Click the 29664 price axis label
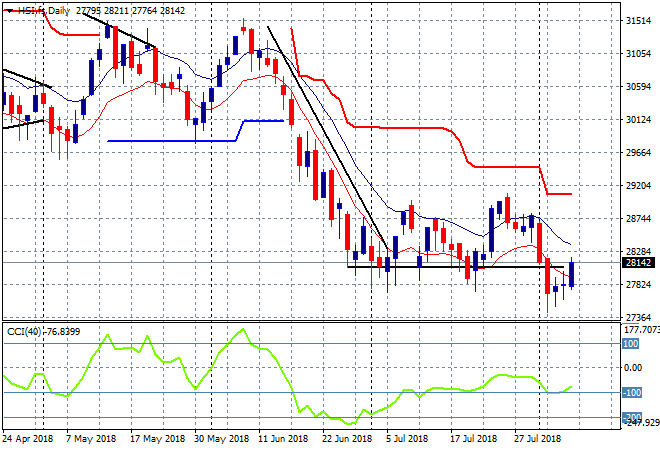Image resolution: width=660 pixels, height=450 pixels. [639, 152]
